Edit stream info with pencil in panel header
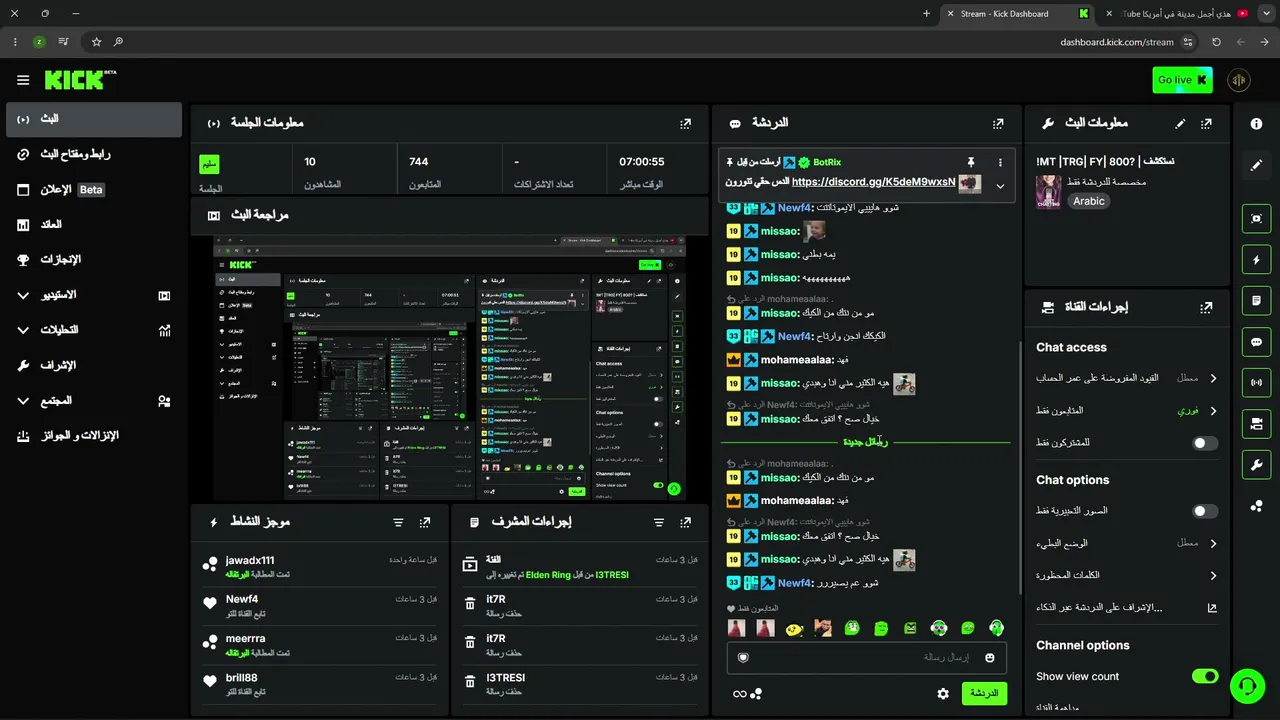This screenshot has width=1280, height=720. pyautogui.click(x=1180, y=123)
